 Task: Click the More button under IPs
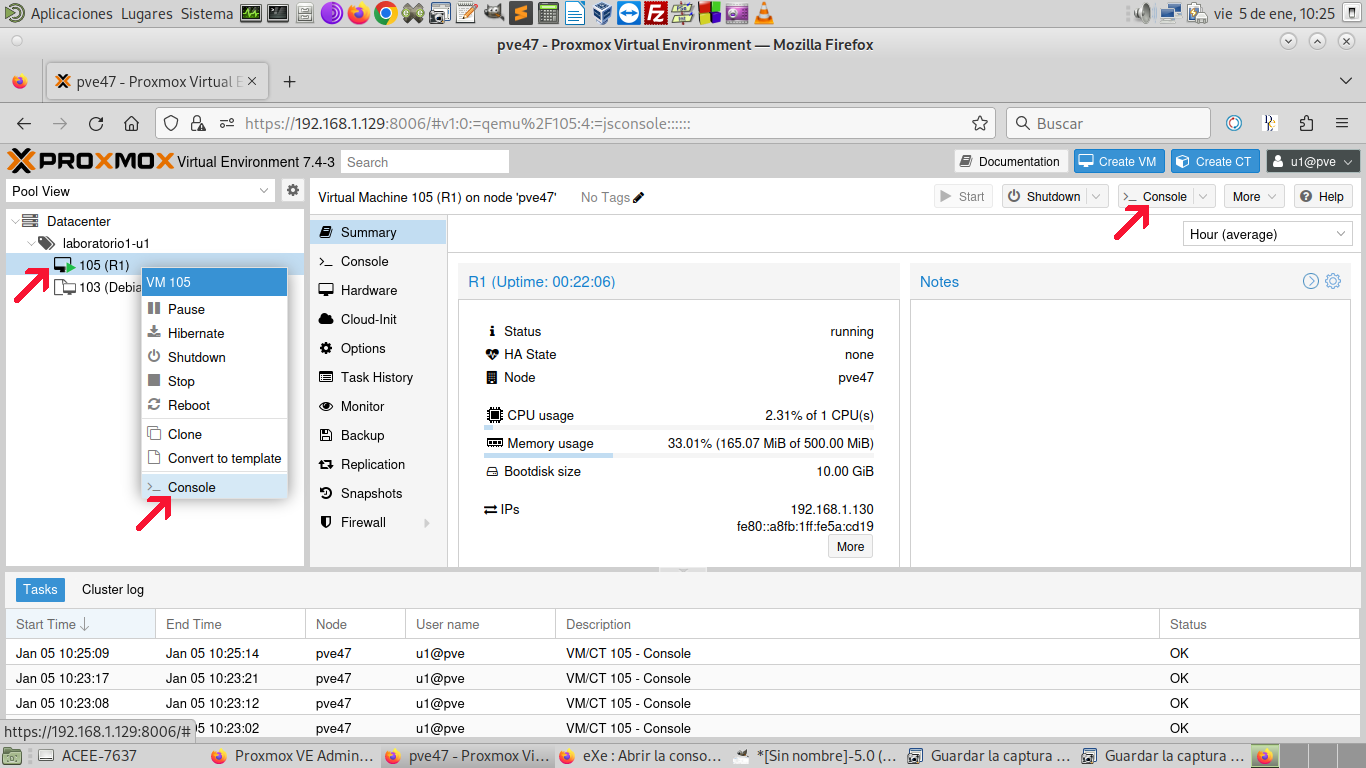click(x=850, y=546)
